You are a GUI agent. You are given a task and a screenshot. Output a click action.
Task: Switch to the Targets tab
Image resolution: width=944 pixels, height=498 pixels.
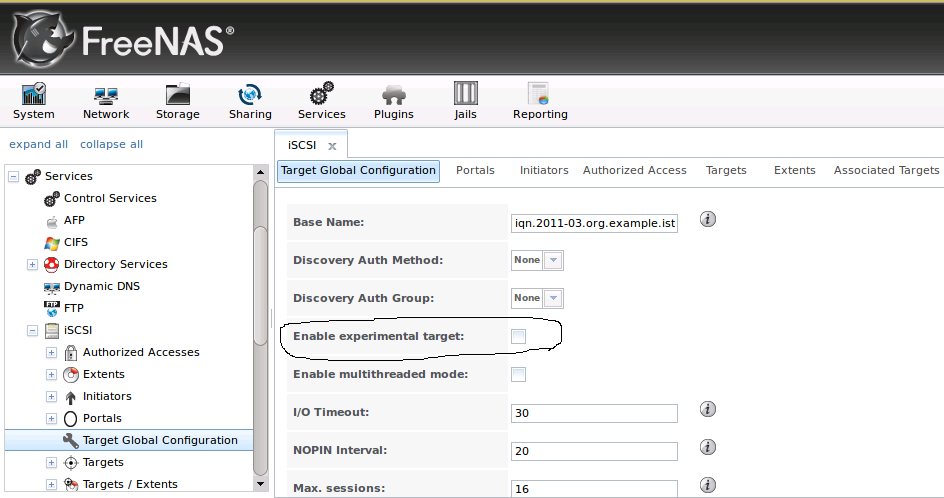pos(726,170)
